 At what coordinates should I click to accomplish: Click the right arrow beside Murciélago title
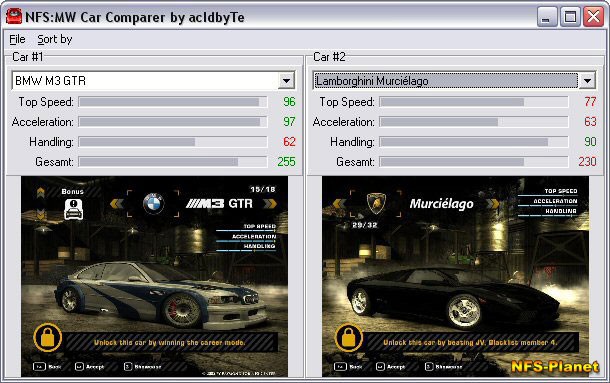point(493,204)
